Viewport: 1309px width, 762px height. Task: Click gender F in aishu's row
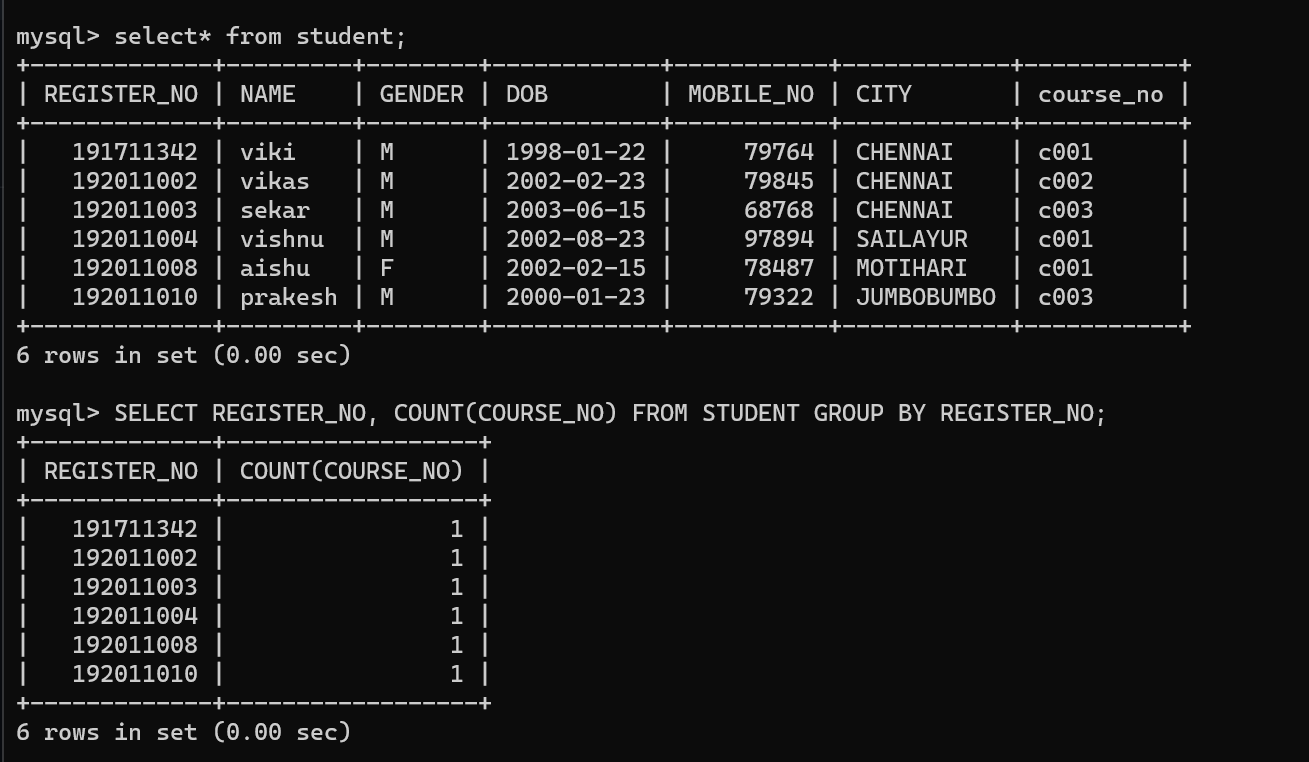coord(387,268)
